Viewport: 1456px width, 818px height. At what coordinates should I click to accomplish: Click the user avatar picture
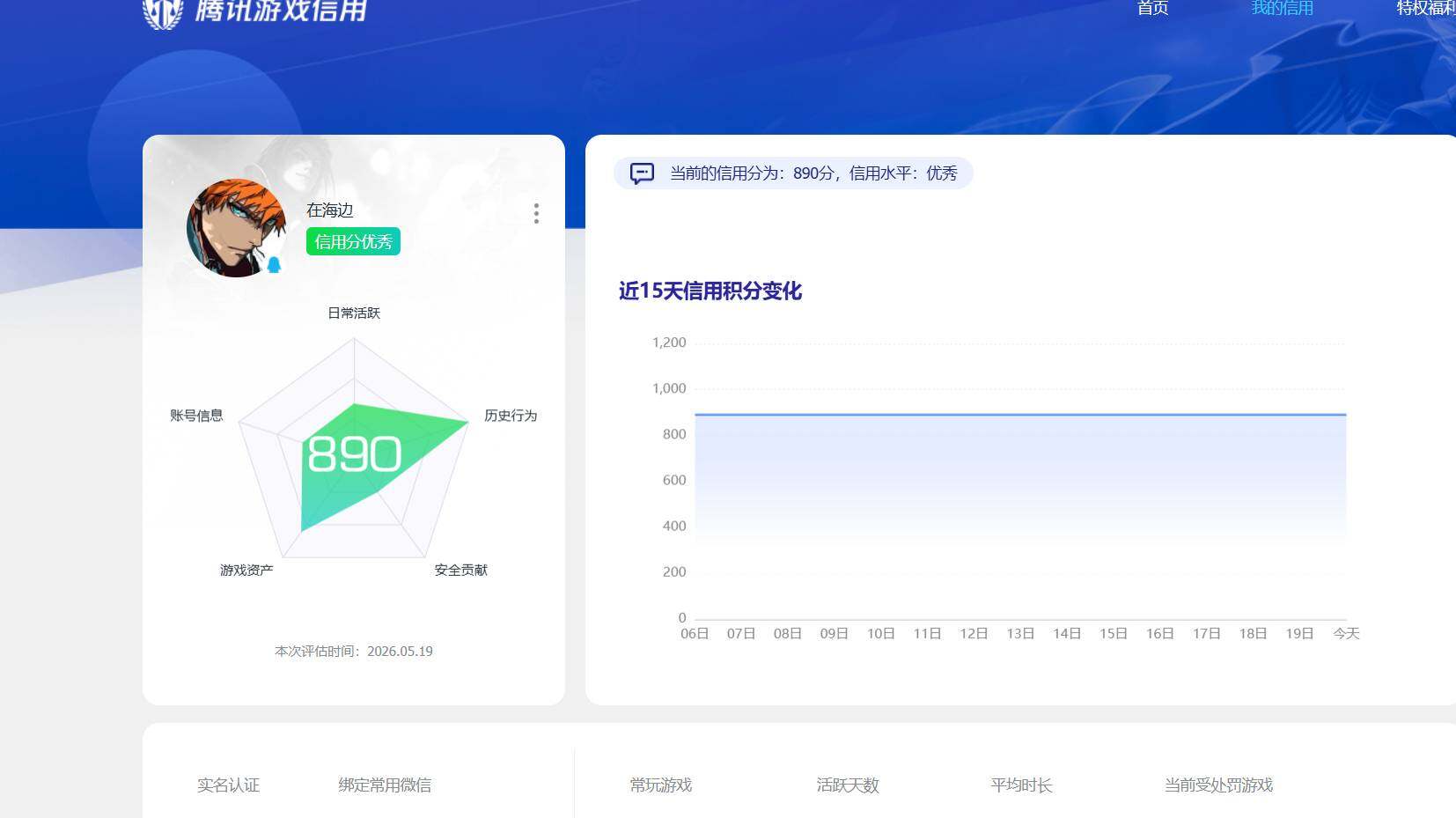tap(236, 228)
